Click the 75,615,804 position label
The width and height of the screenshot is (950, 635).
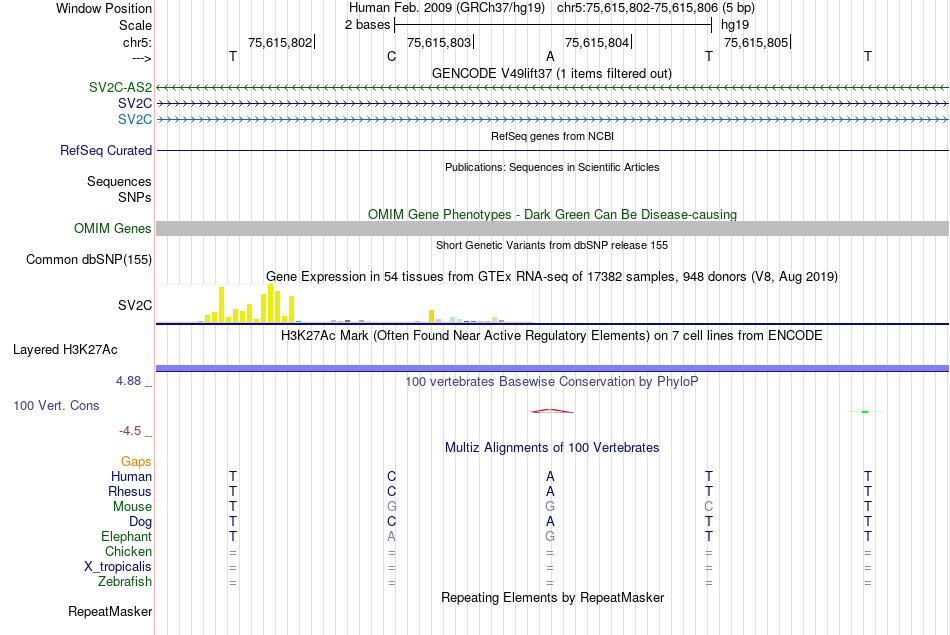click(x=597, y=42)
